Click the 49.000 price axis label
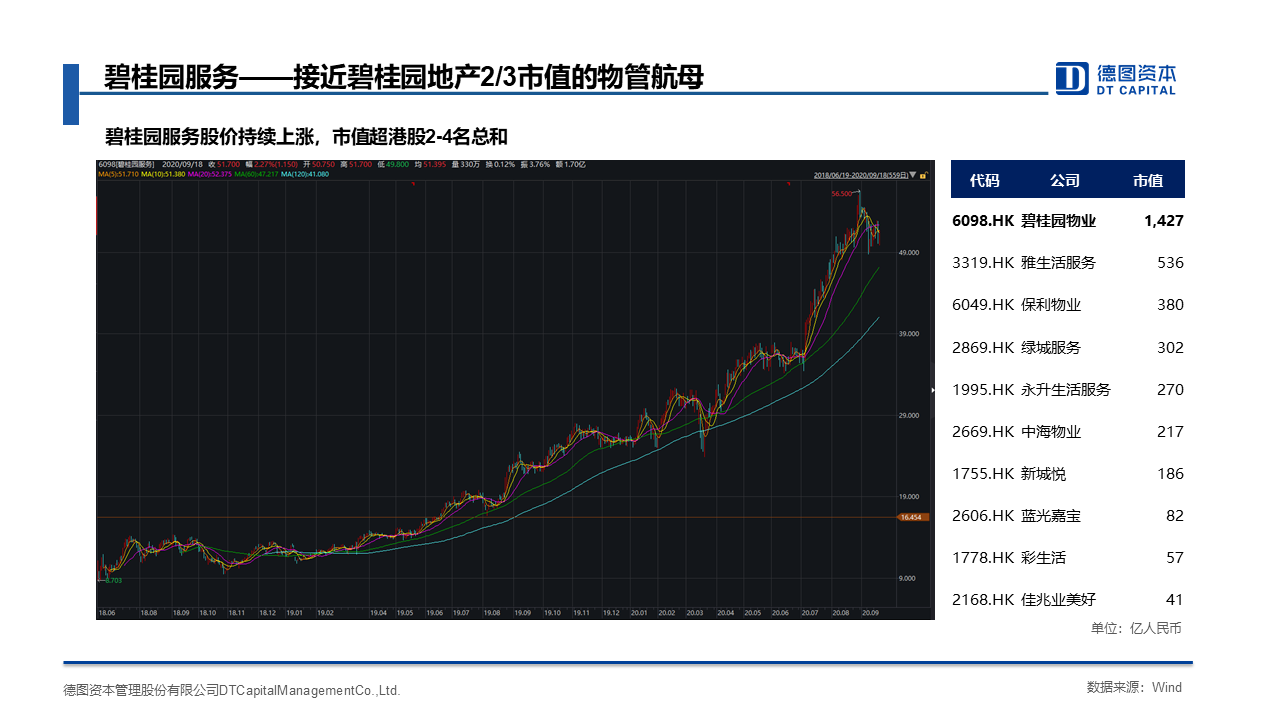The width and height of the screenshot is (1280, 720). point(908,253)
